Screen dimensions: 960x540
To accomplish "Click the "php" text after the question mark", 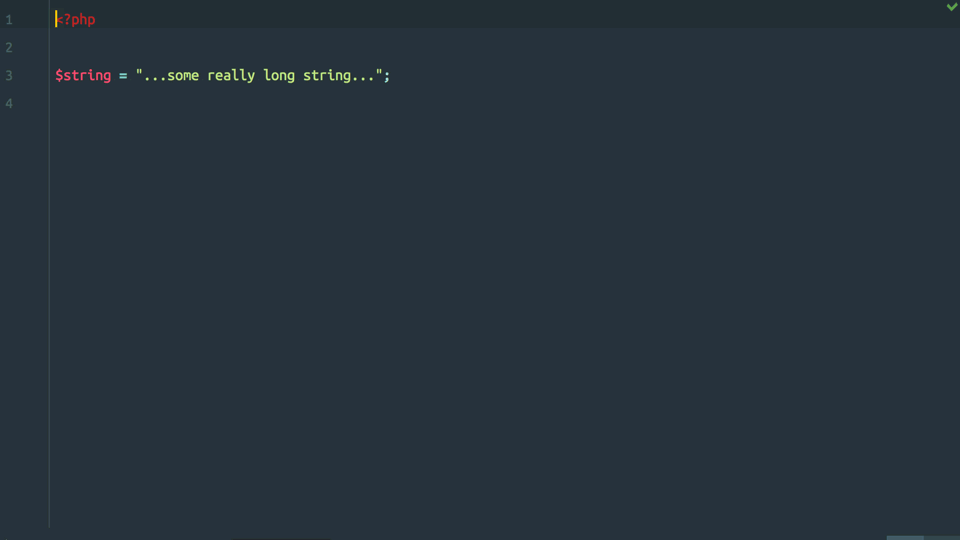I will pyautogui.click(x=83, y=20).
